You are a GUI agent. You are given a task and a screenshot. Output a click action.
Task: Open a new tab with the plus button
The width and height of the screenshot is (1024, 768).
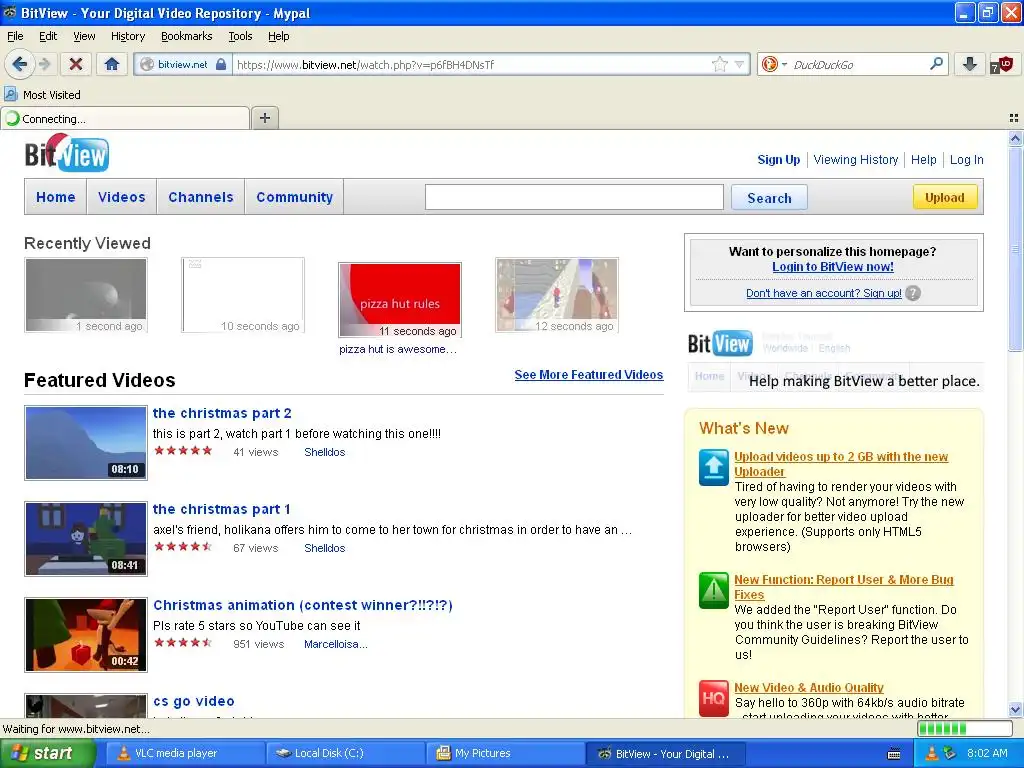(264, 118)
